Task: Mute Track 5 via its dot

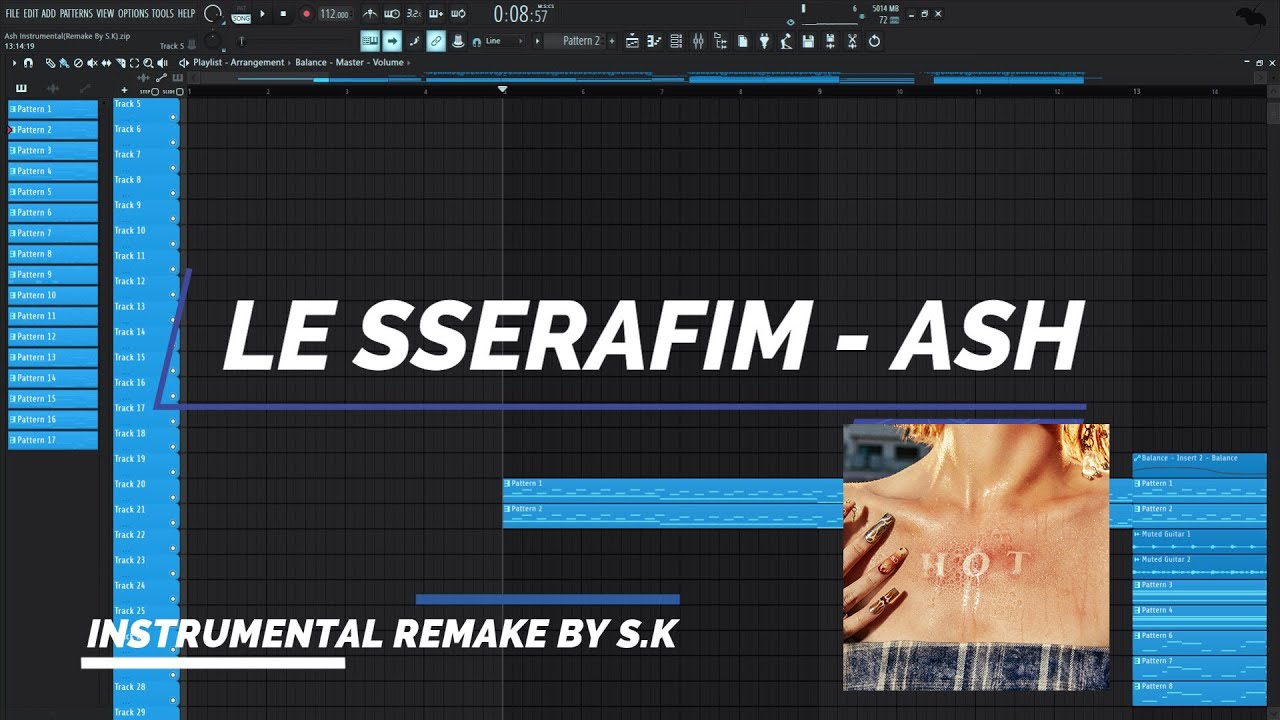Action: coord(173,117)
